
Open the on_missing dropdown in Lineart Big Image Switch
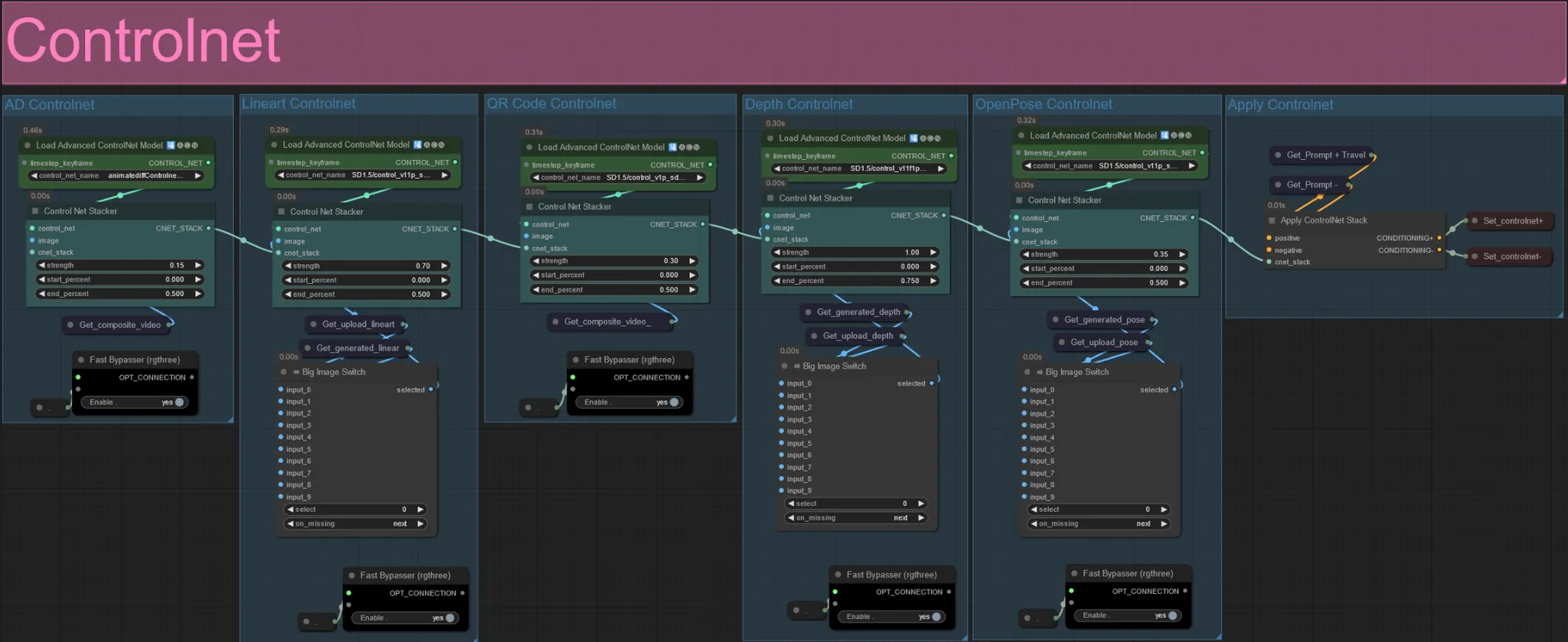356,524
